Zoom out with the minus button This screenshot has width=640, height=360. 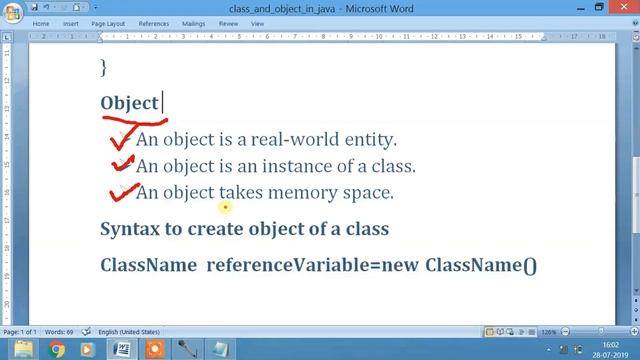point(565,331)
